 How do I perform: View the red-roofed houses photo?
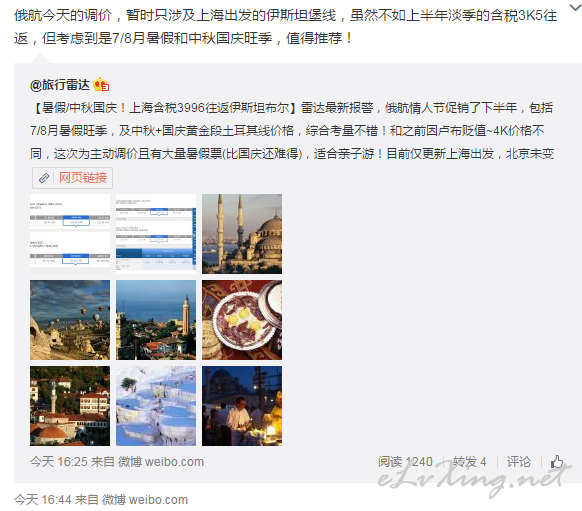coord(70,406)
